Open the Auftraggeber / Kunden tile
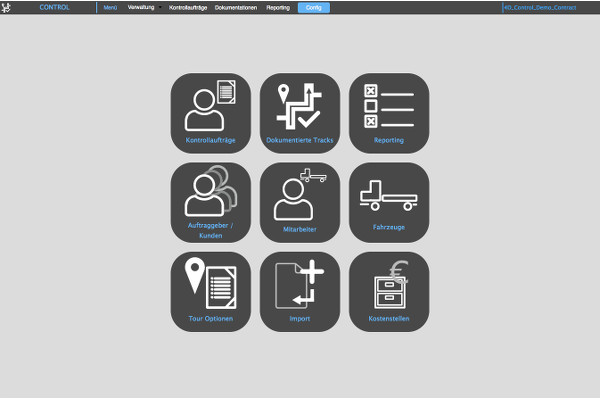Image resolution: width=600 pixels, height=400 pixels. coord(210,202)
